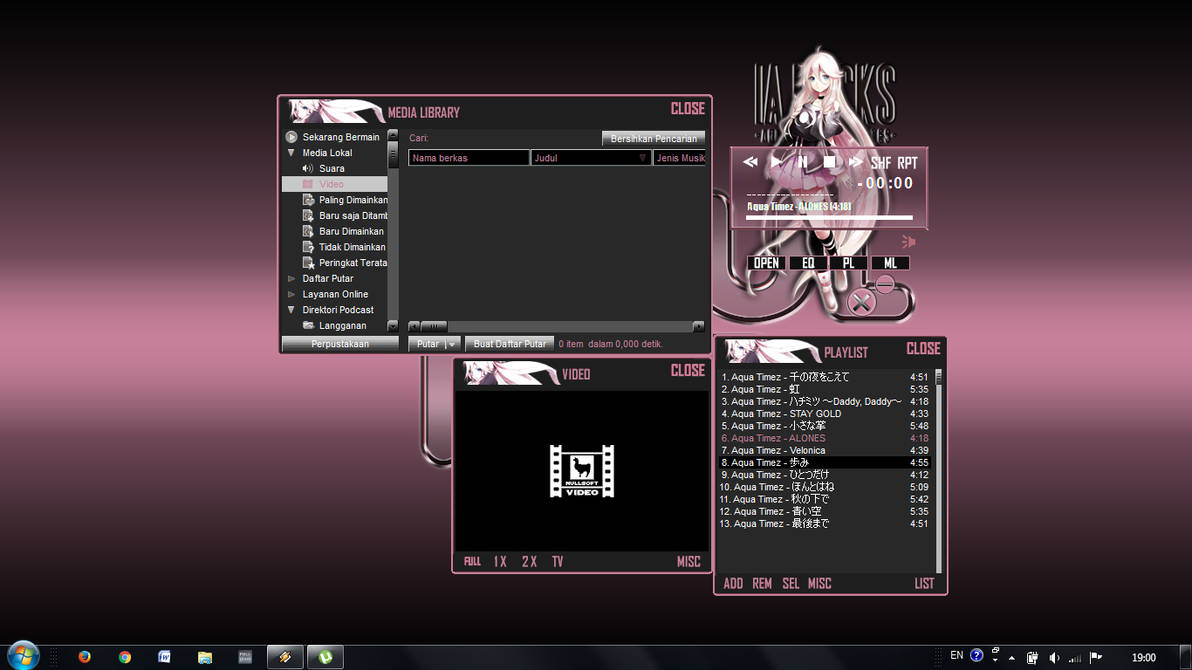This screenshot has height=670, width=1192.
Task: Start playback with the play icon
Action: [x=776, y=162]
